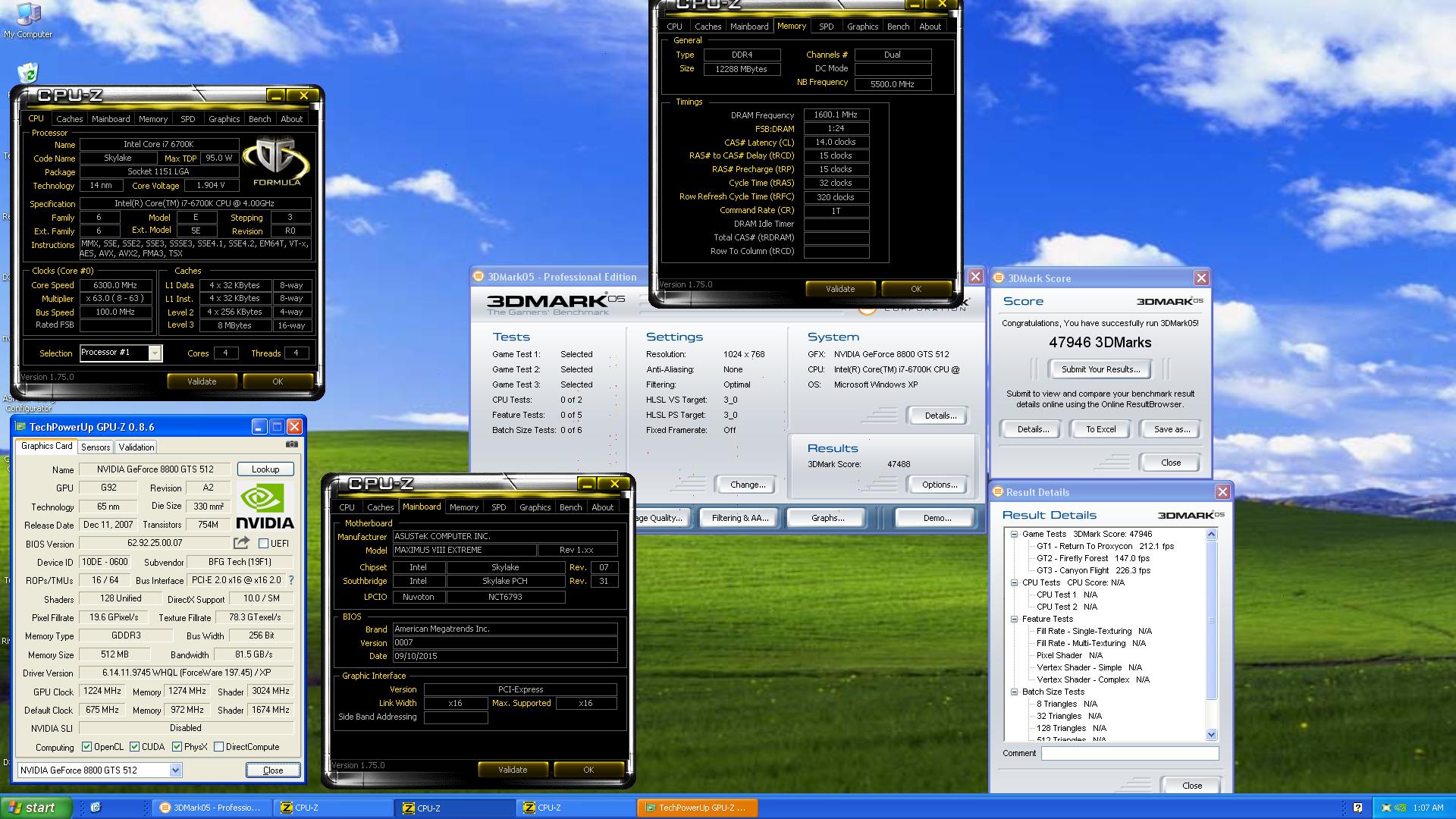Click the Save as... button
1456x819 pixels.
click(1172, 429)
